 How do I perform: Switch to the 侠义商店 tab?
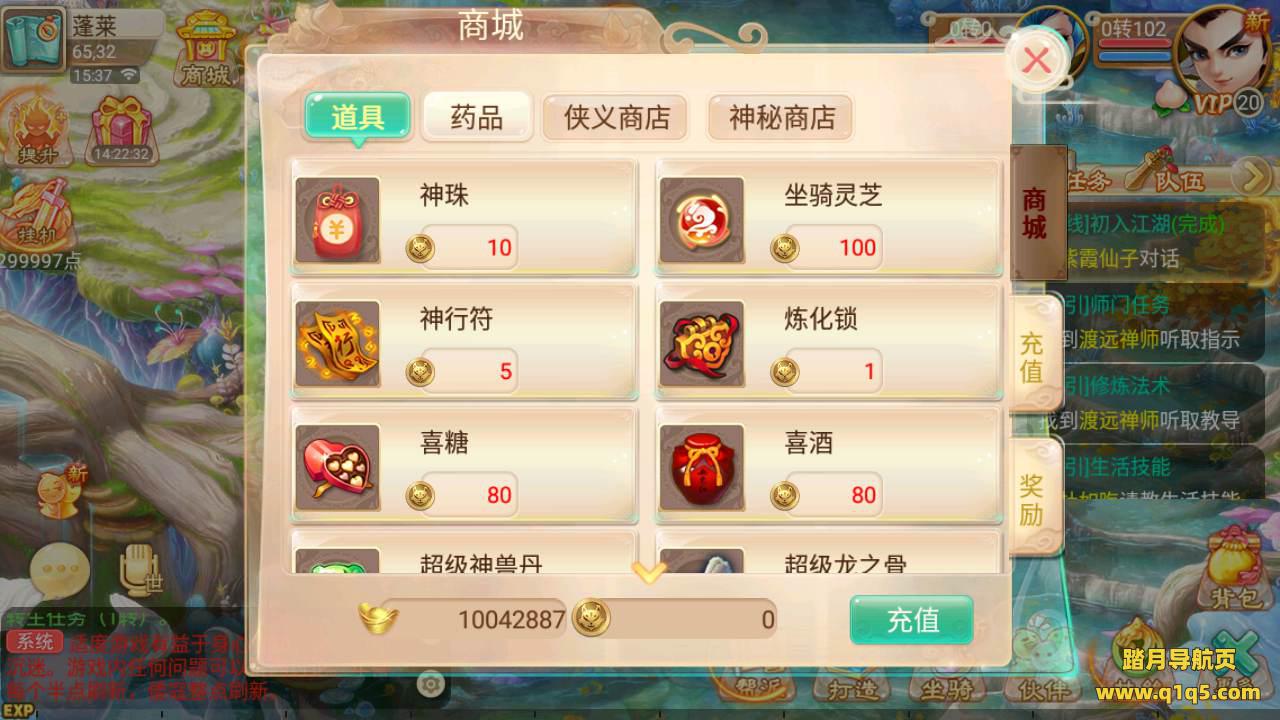617,117
